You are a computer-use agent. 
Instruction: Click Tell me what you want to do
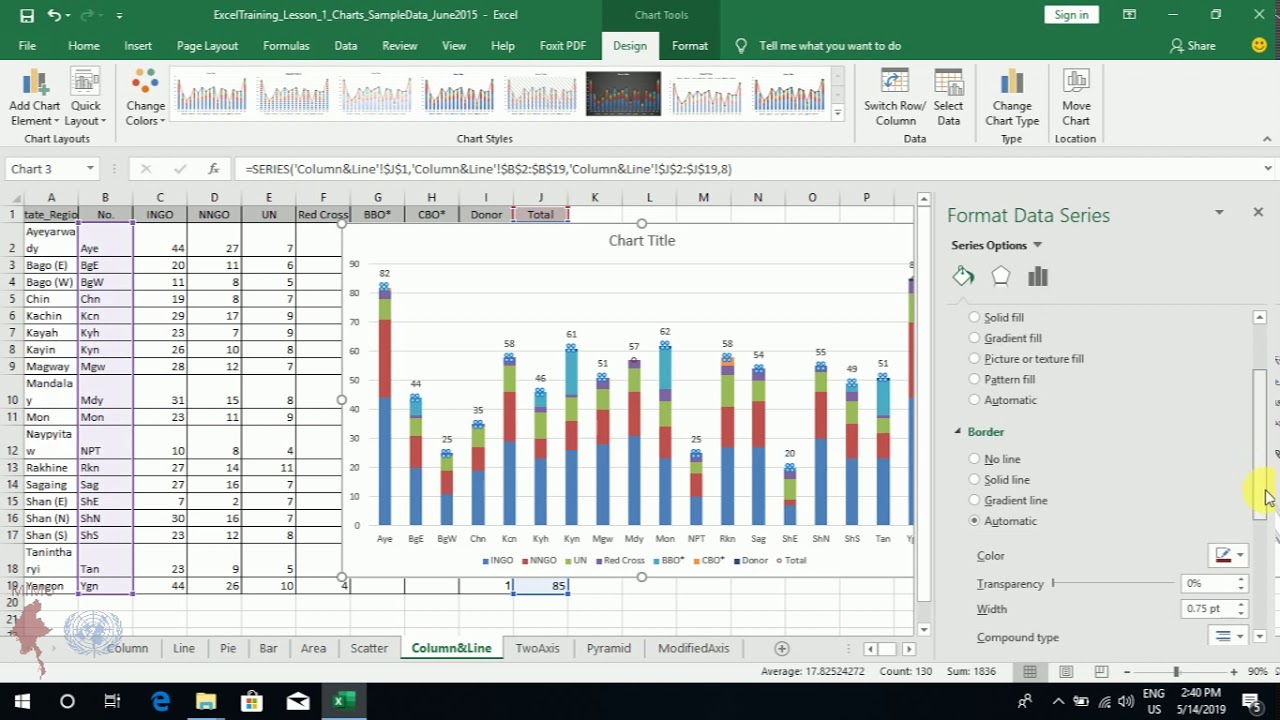[830, 46]
